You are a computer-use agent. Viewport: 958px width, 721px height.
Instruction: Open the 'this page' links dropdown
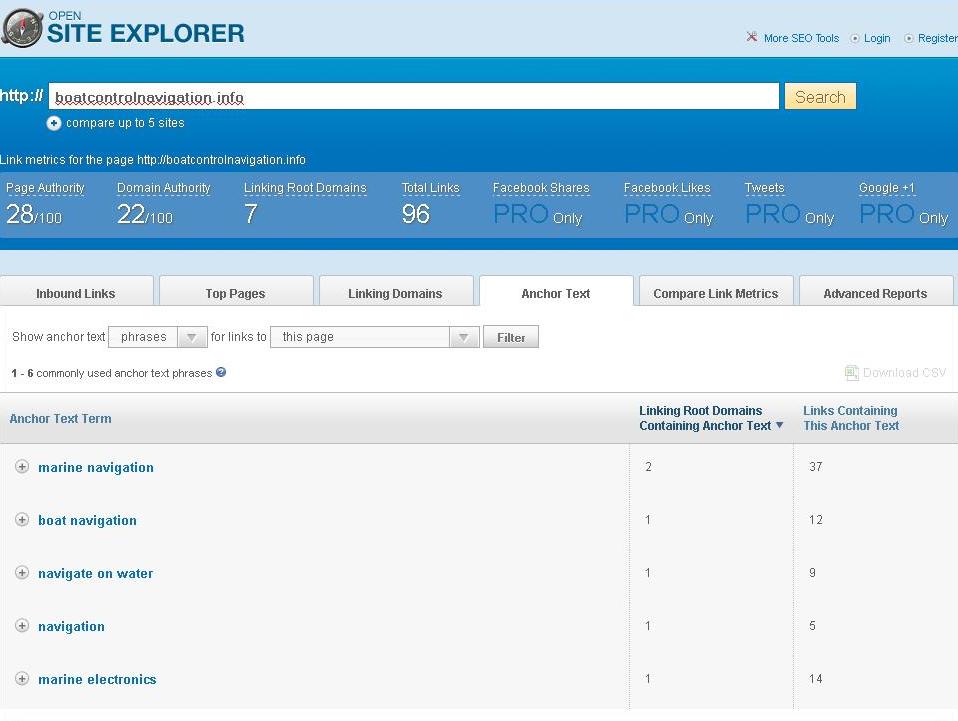[x=374, y=337]
